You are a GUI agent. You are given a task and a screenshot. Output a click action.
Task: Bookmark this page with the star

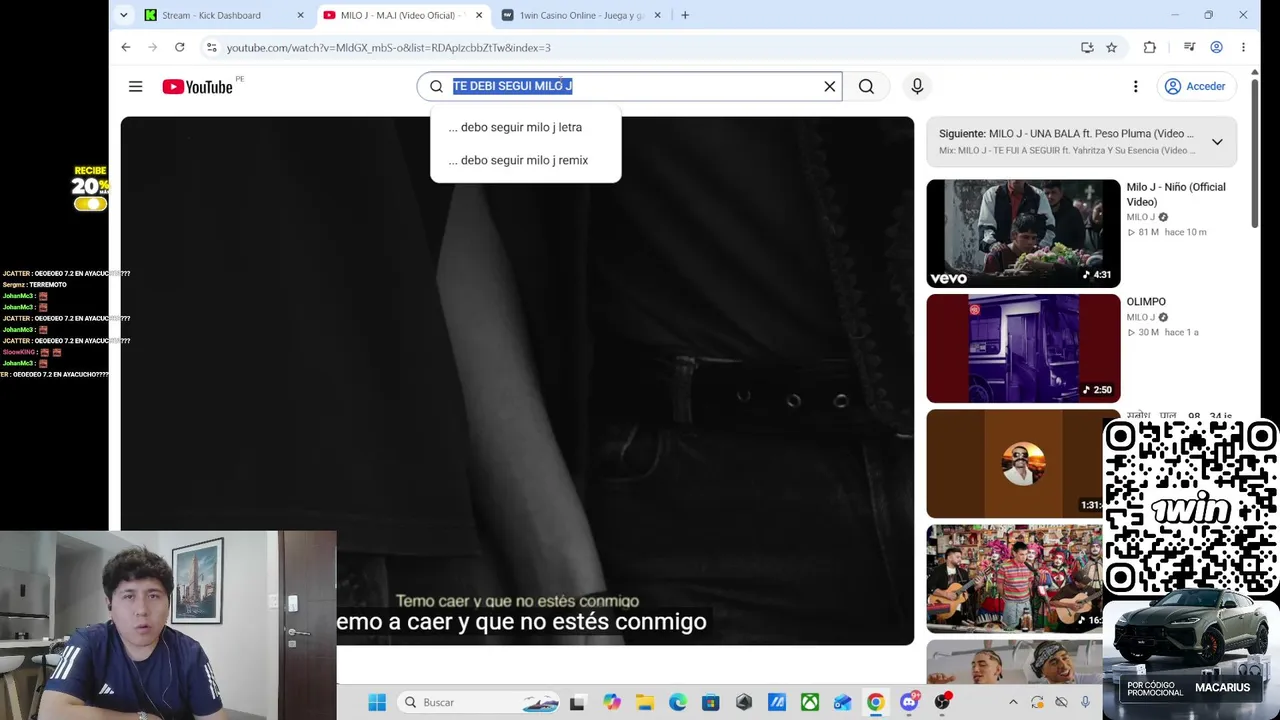1111,47
